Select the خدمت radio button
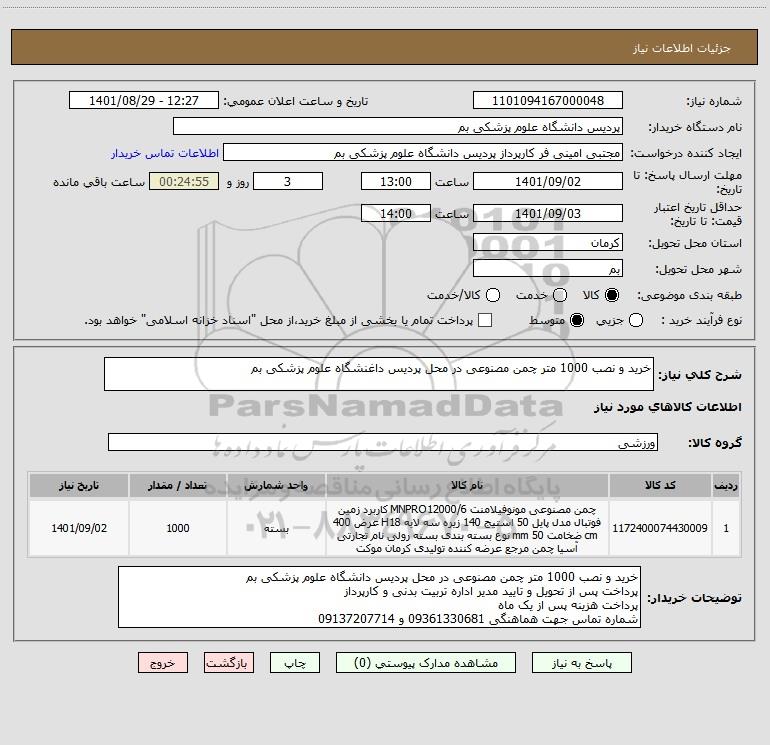Image resolution: width=770 pixels, height=745 pixels. [560, 295]
